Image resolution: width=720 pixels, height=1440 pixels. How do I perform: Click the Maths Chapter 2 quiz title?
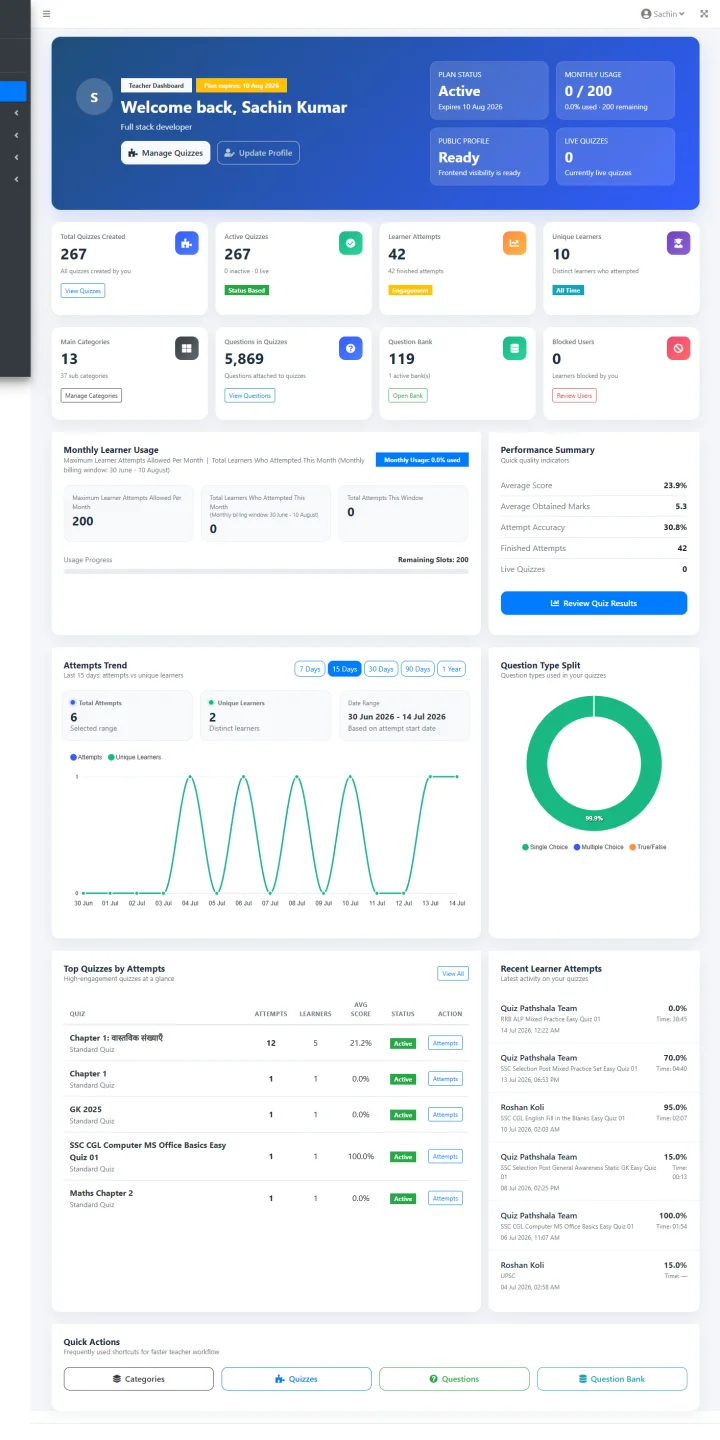pos(101,1193)
